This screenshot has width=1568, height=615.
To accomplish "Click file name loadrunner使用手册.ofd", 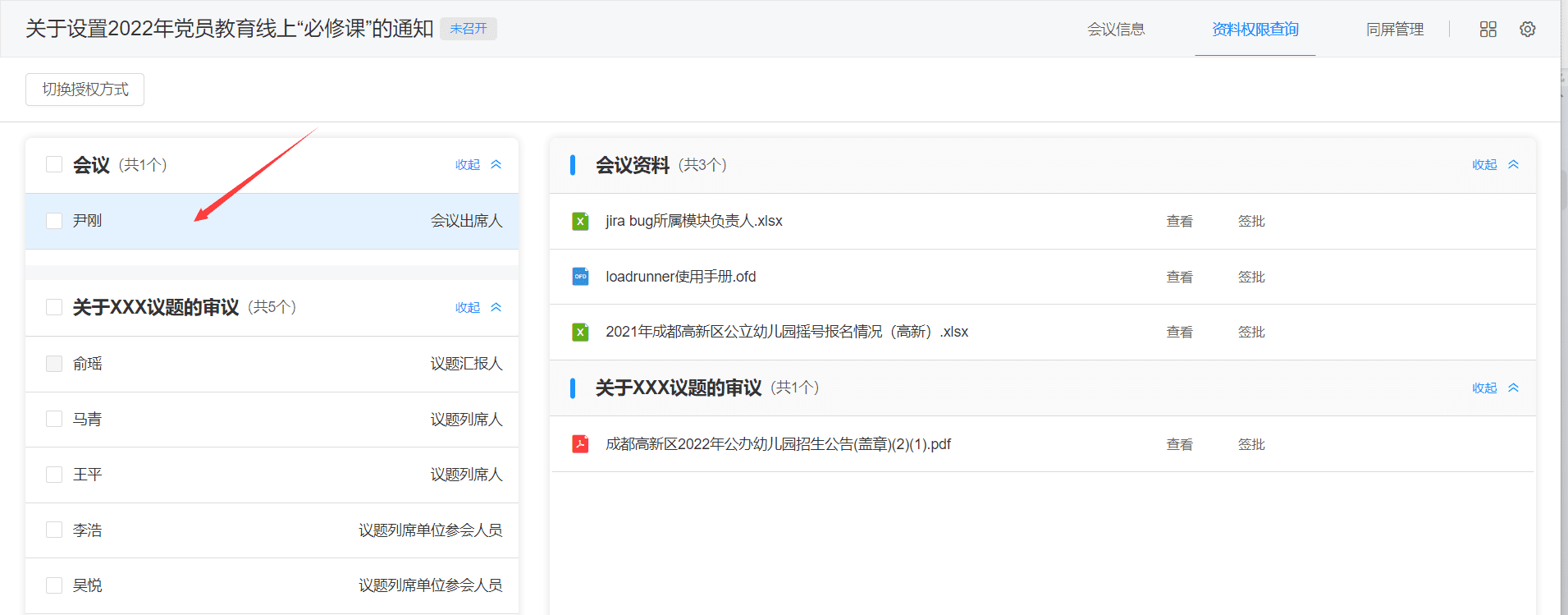I will [681, 277].
